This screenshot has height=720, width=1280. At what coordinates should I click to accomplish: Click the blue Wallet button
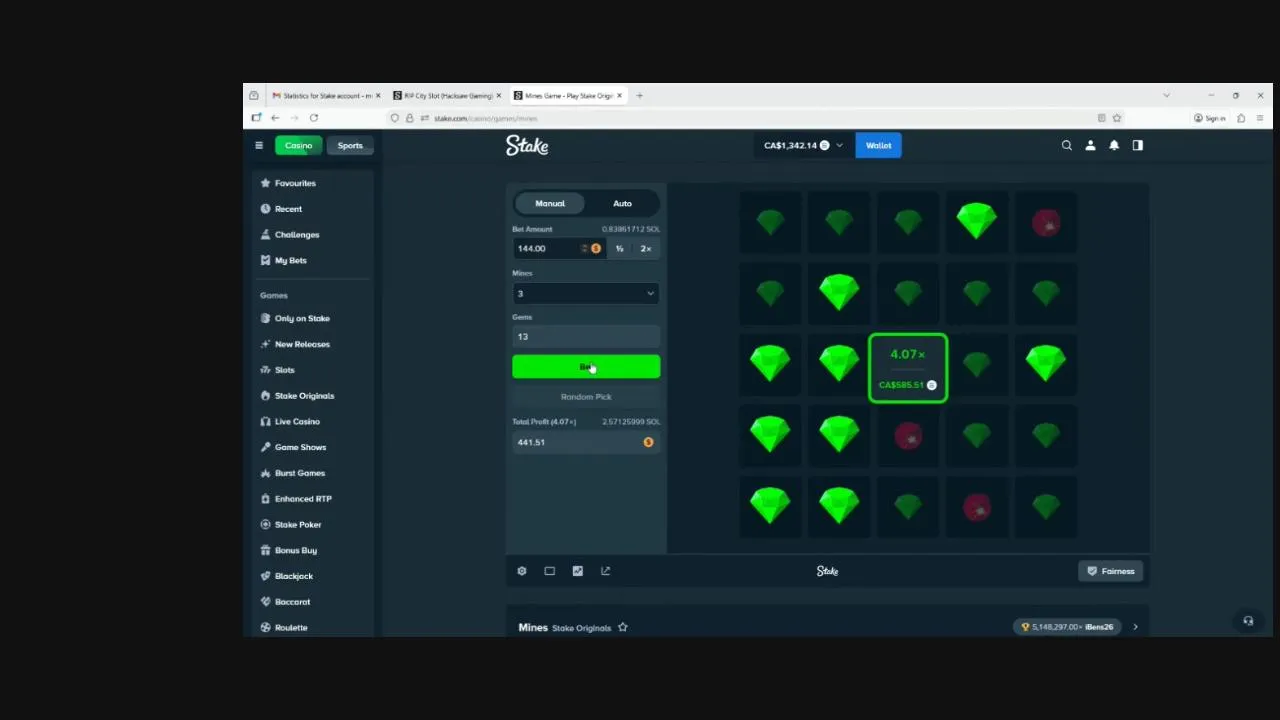[878, 145]
